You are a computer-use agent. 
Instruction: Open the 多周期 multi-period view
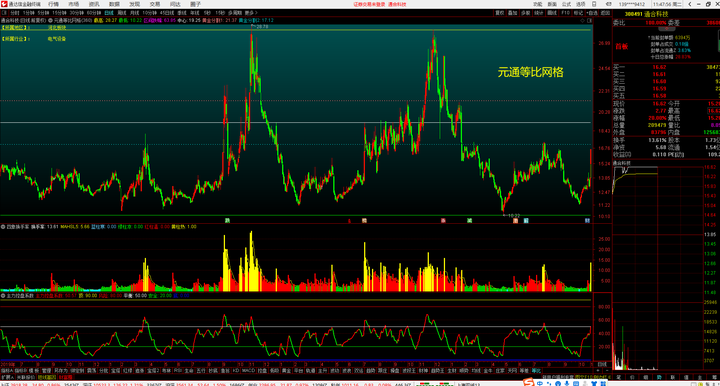(x=235, y=13)
